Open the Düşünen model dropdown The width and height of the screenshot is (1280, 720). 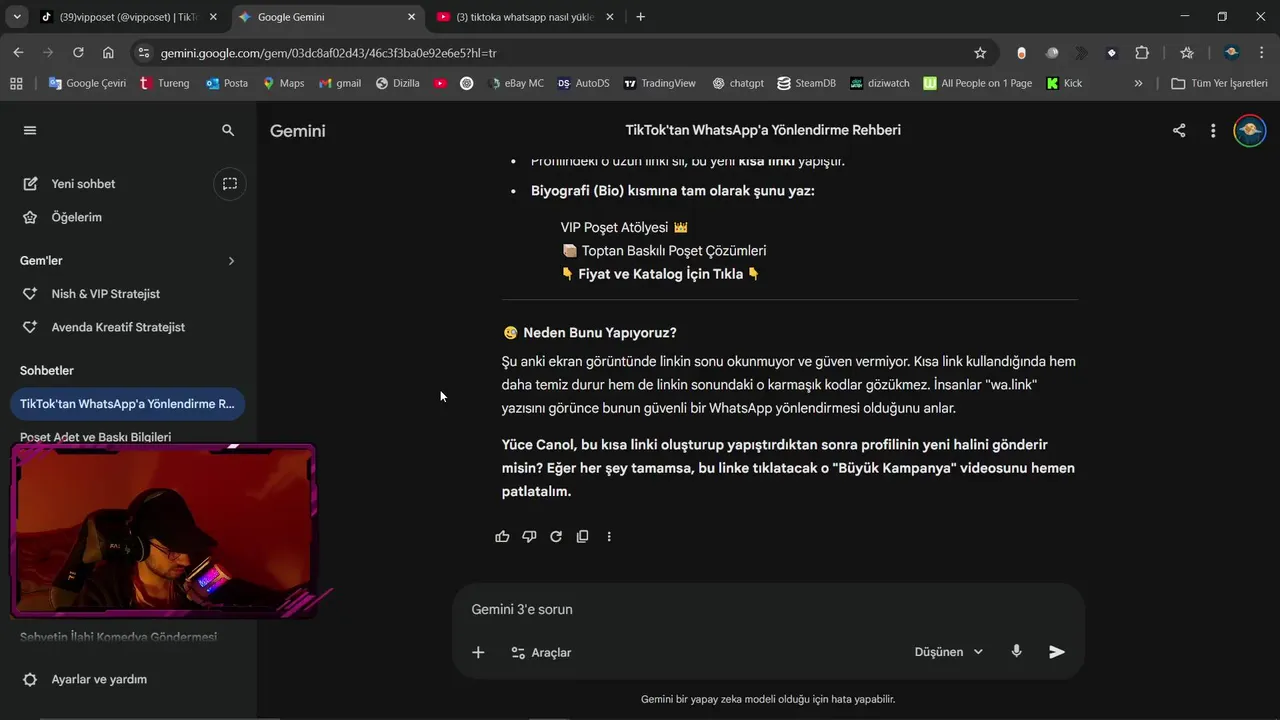click(949, 652)
